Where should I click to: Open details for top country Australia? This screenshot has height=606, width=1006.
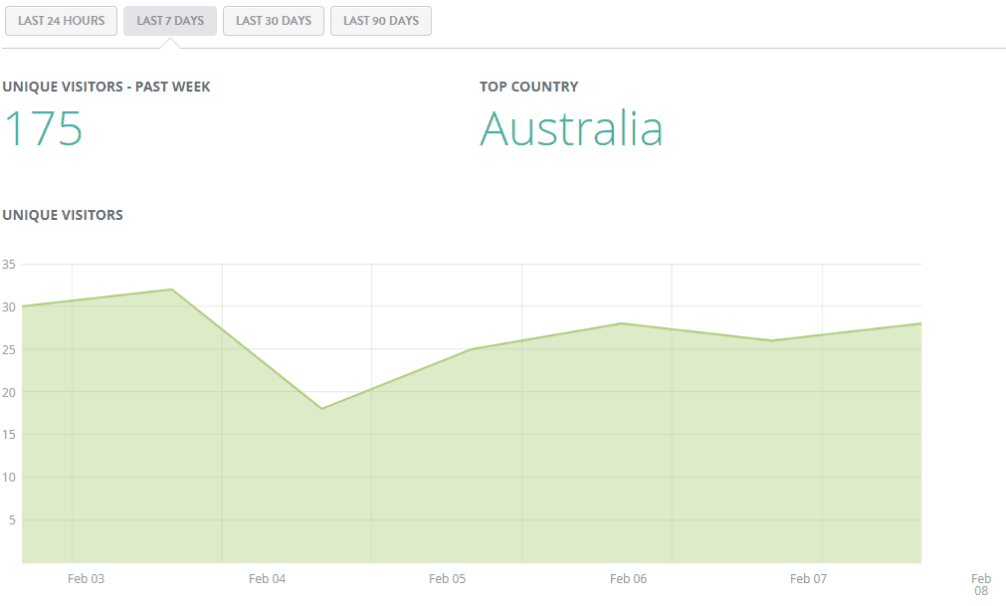coord(572,128)
